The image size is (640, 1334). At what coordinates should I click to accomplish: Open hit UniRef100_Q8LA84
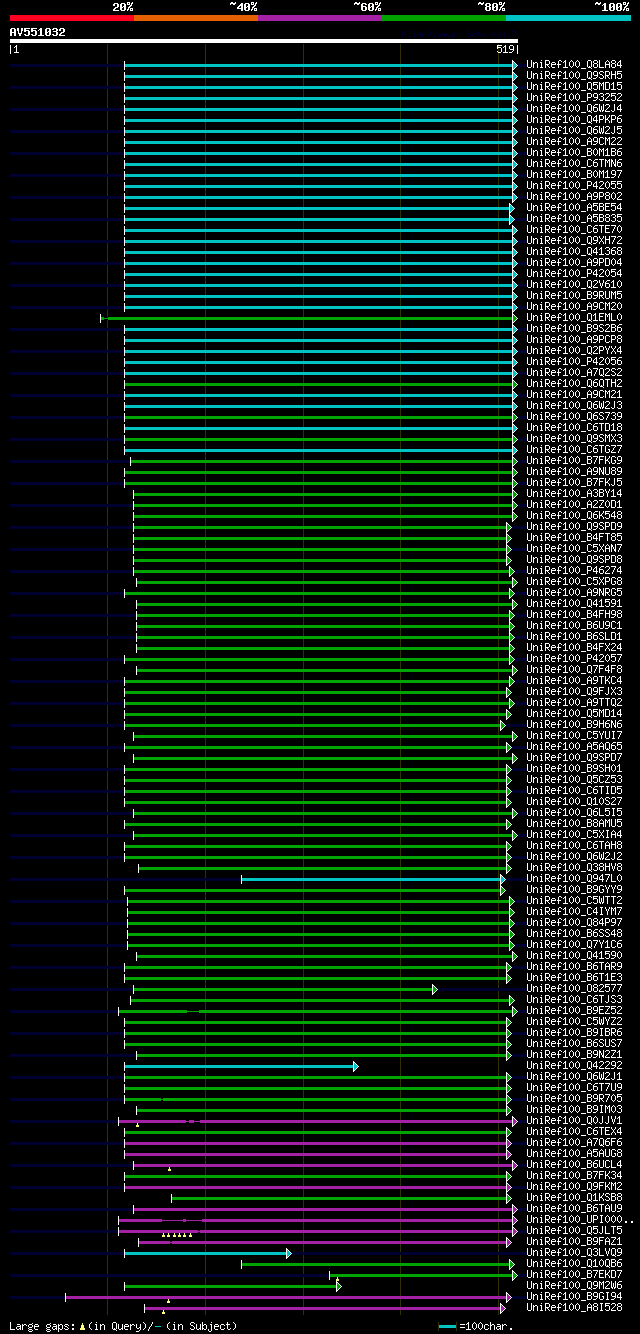point(574,65)
